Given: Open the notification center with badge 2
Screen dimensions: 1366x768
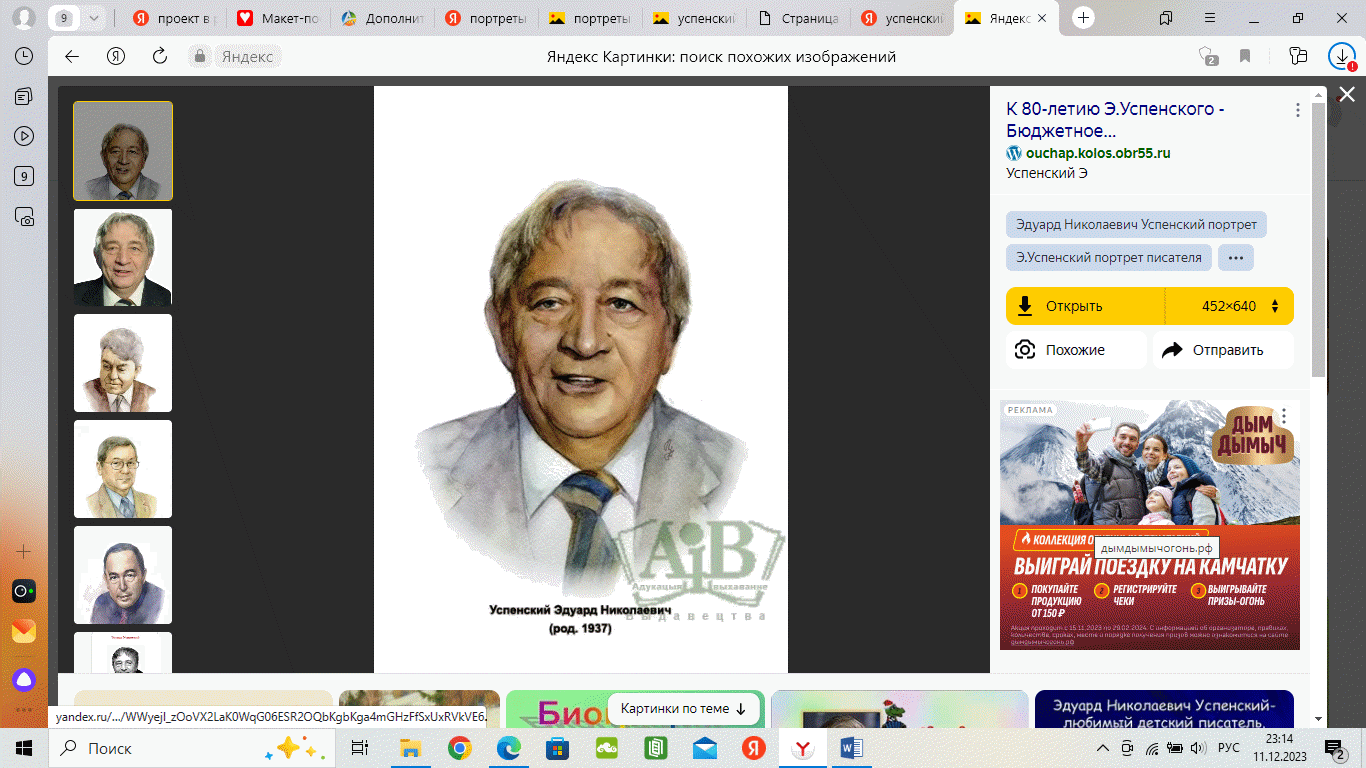Looking at the screenshot, I should click(x=1336, y=748).
